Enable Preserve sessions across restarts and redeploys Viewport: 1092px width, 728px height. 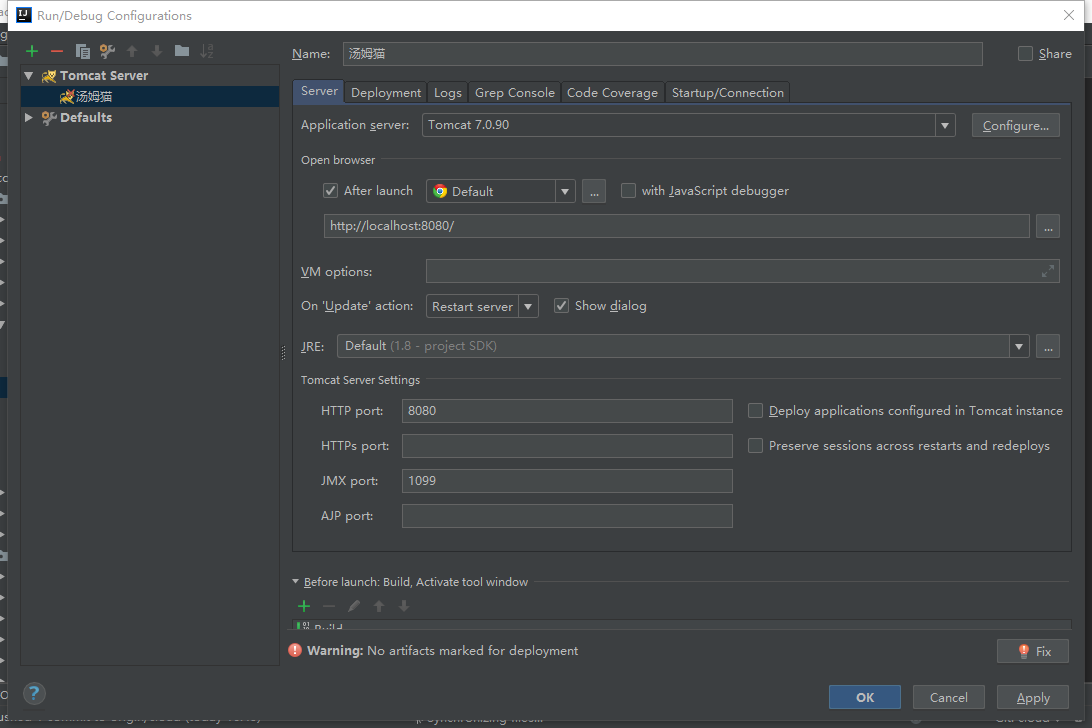[755, 446]
